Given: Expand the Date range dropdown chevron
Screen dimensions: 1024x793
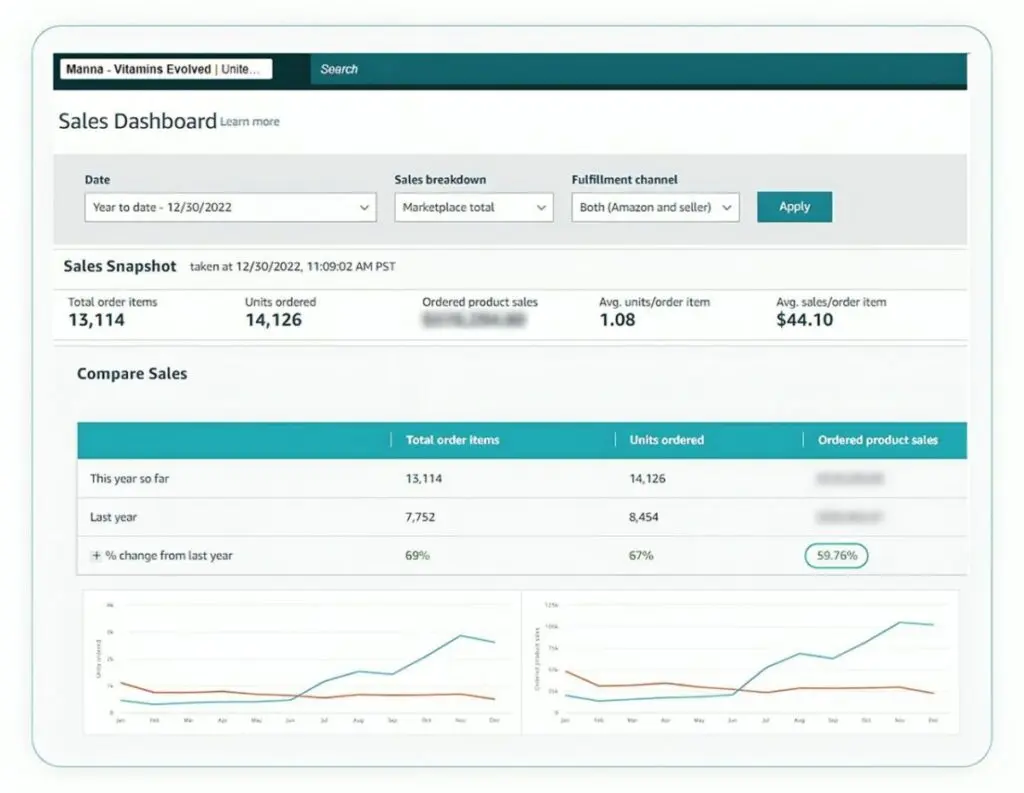Looking at the screenshot, I should coord(364,207).
